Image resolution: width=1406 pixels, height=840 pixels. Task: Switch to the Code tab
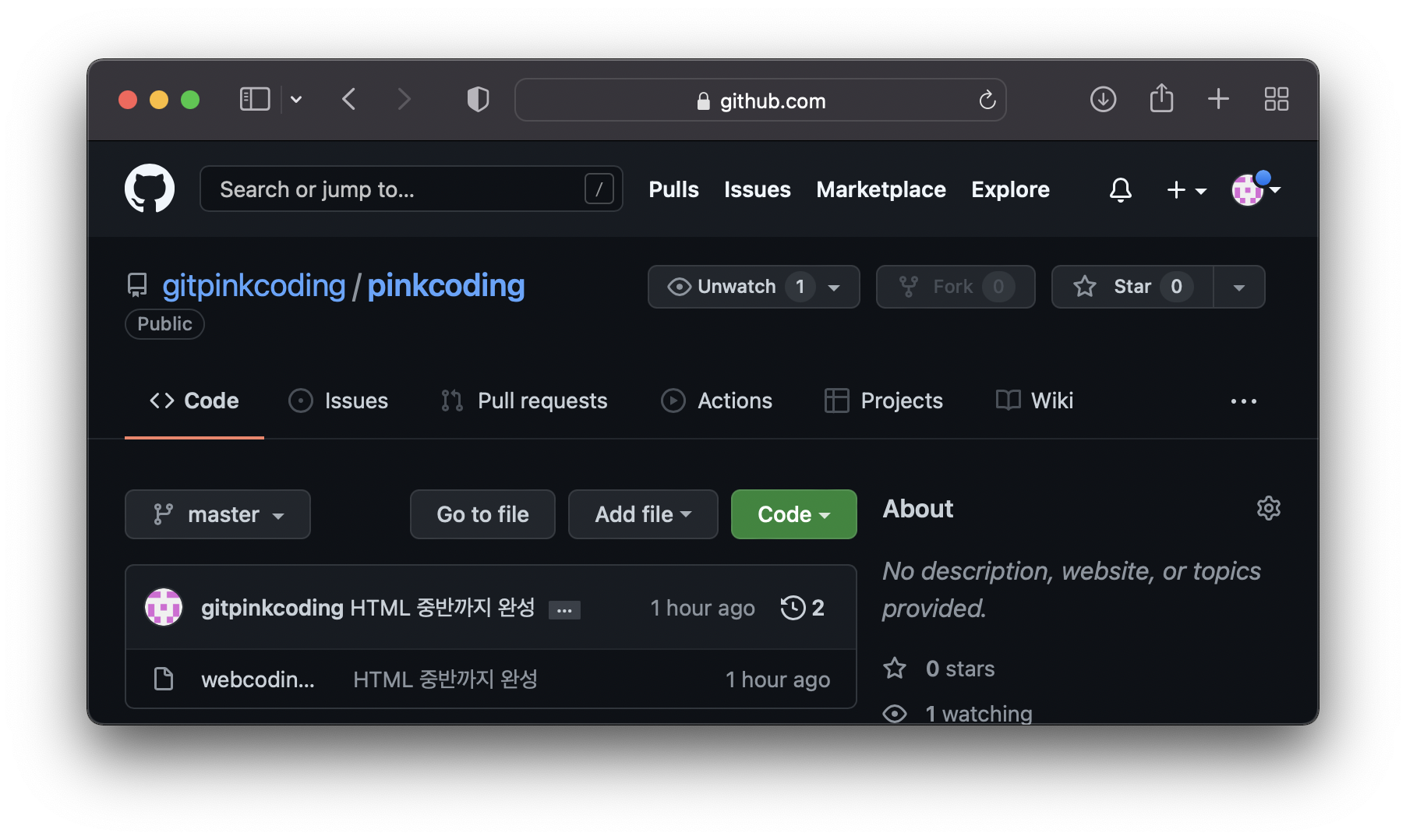(194, 401)
